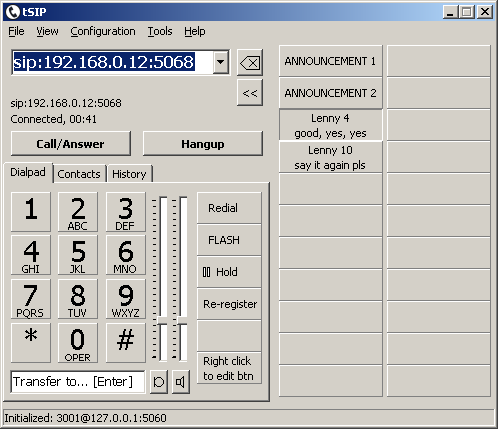498x429 pixels.
Task: Dial digit 0 OPER
Action: (x=78, y=343)
